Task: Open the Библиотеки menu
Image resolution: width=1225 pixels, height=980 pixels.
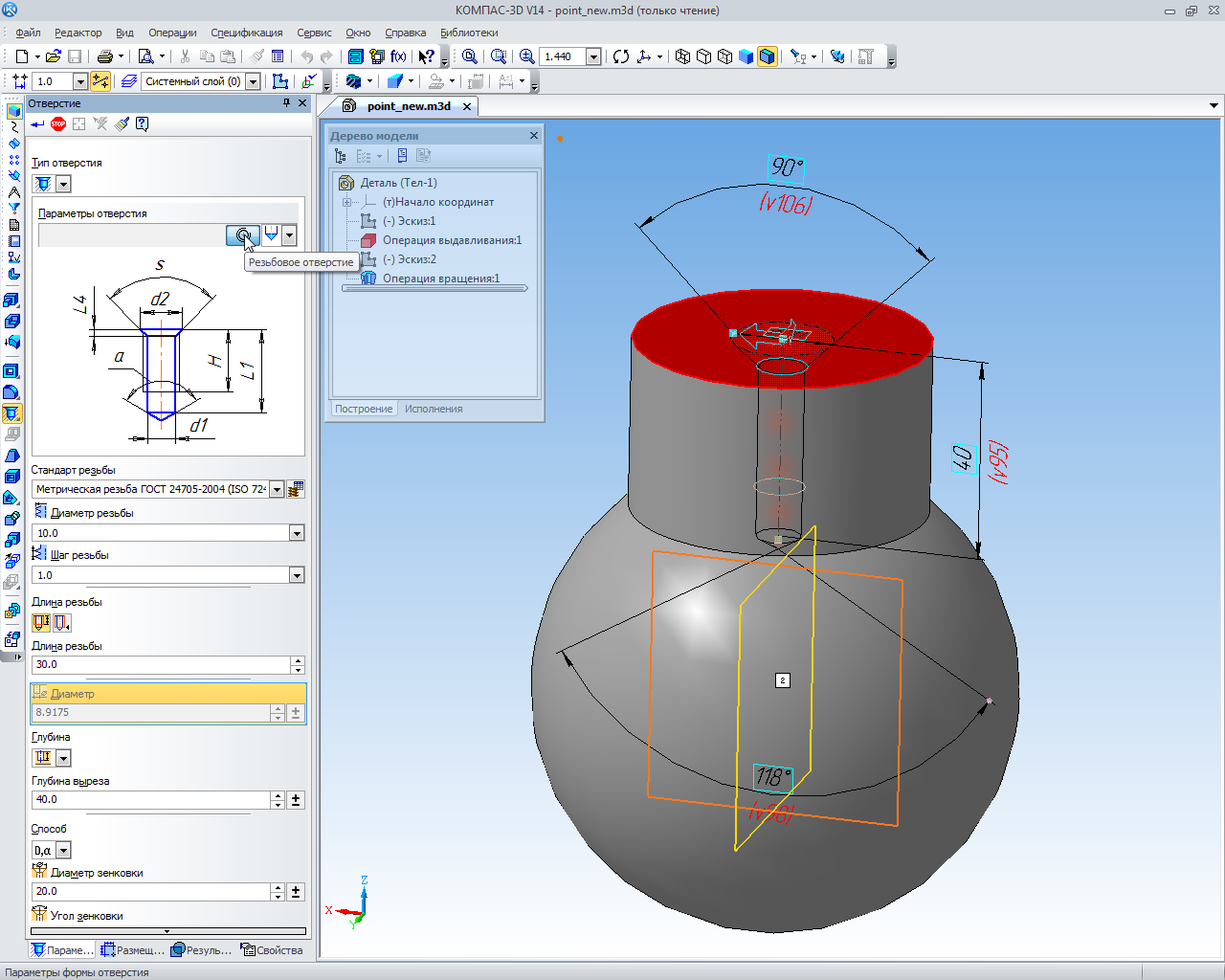Action: (469, 33)
